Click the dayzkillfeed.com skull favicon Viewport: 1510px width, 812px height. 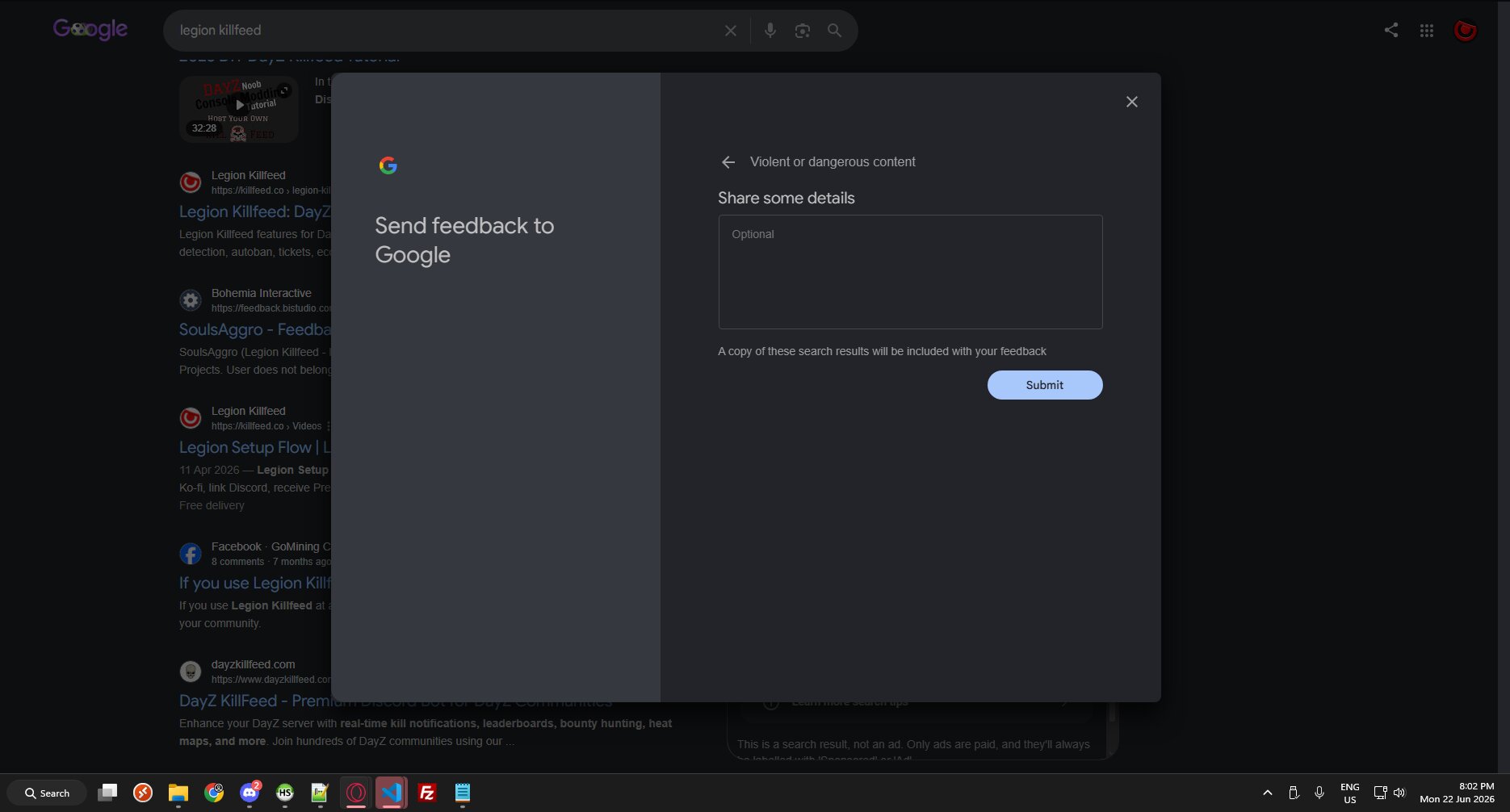pos(191,672)
